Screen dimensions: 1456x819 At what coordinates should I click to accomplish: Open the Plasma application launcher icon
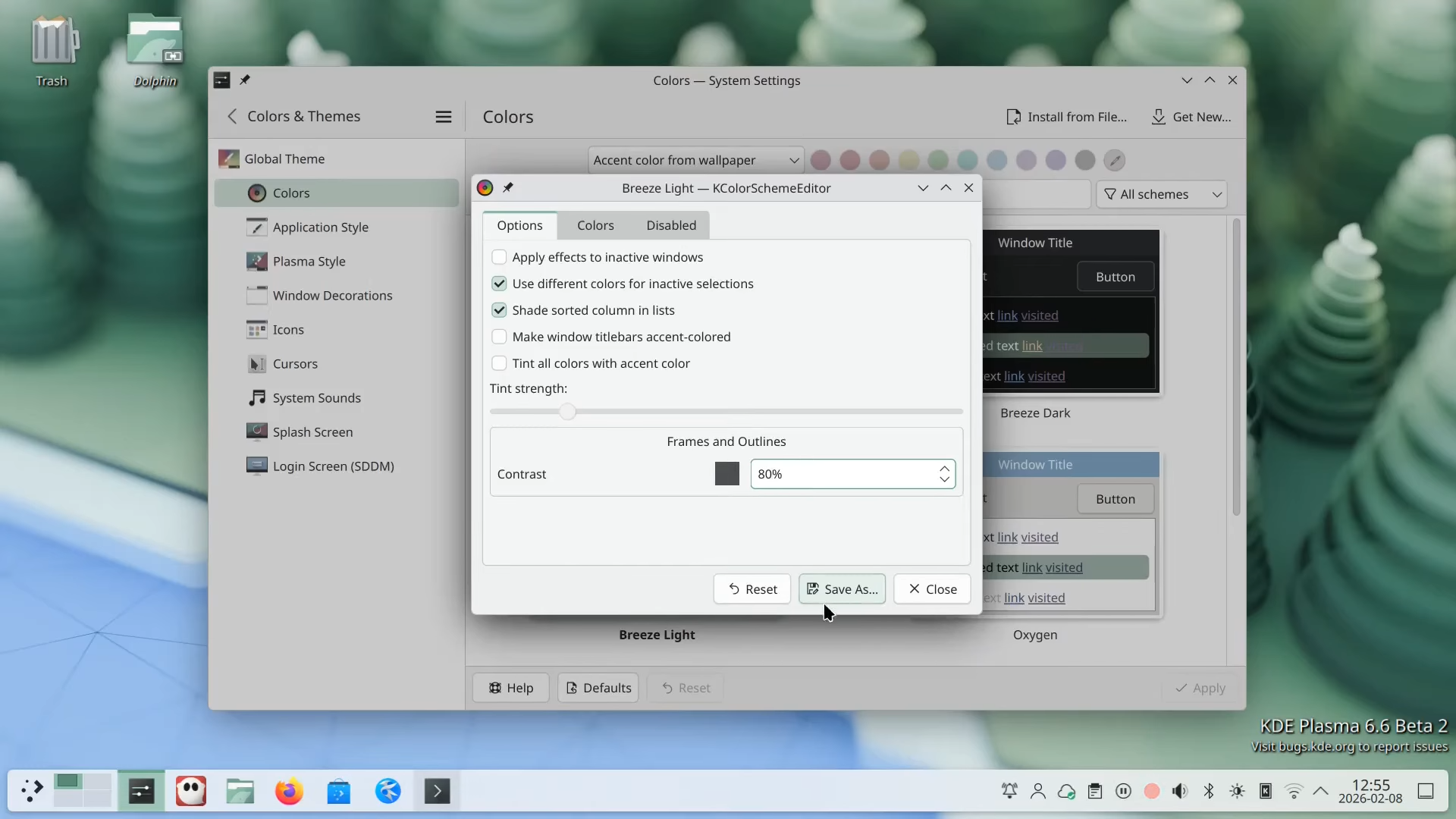point(32,792)
